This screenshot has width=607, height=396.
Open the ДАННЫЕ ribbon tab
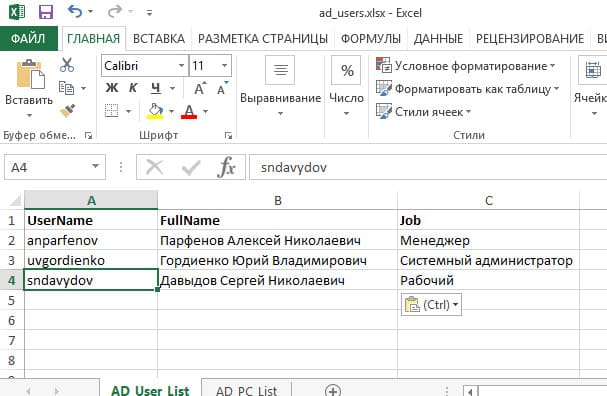tap(438, 39)
